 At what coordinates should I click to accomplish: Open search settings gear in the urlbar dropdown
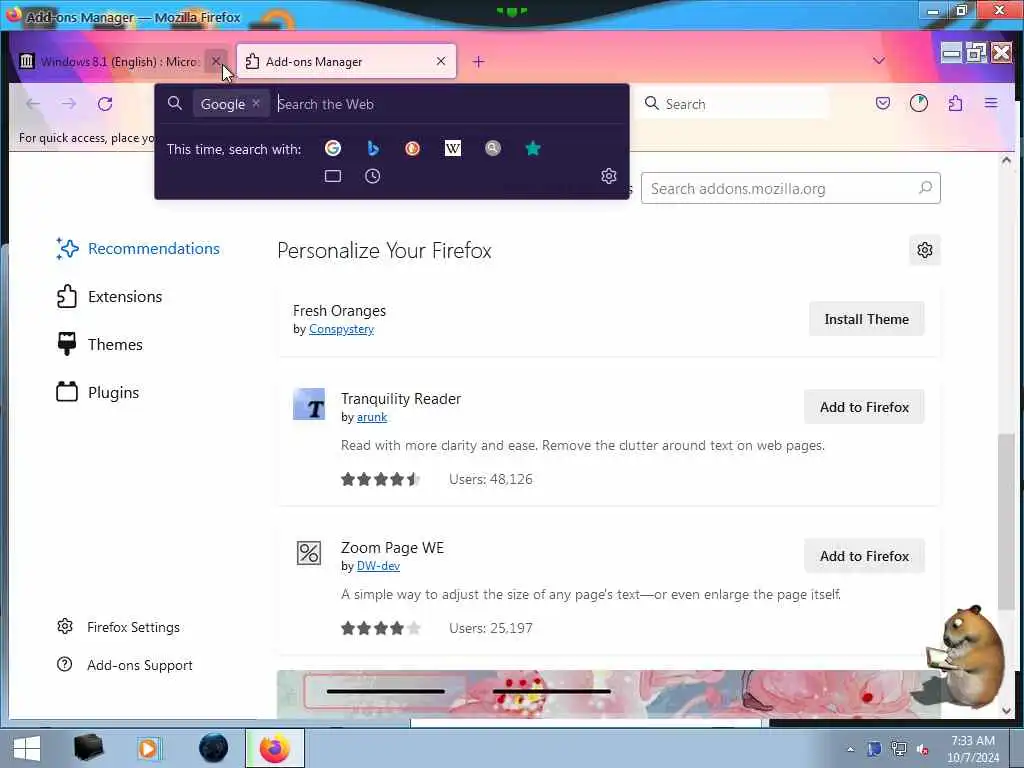(609, 176)
